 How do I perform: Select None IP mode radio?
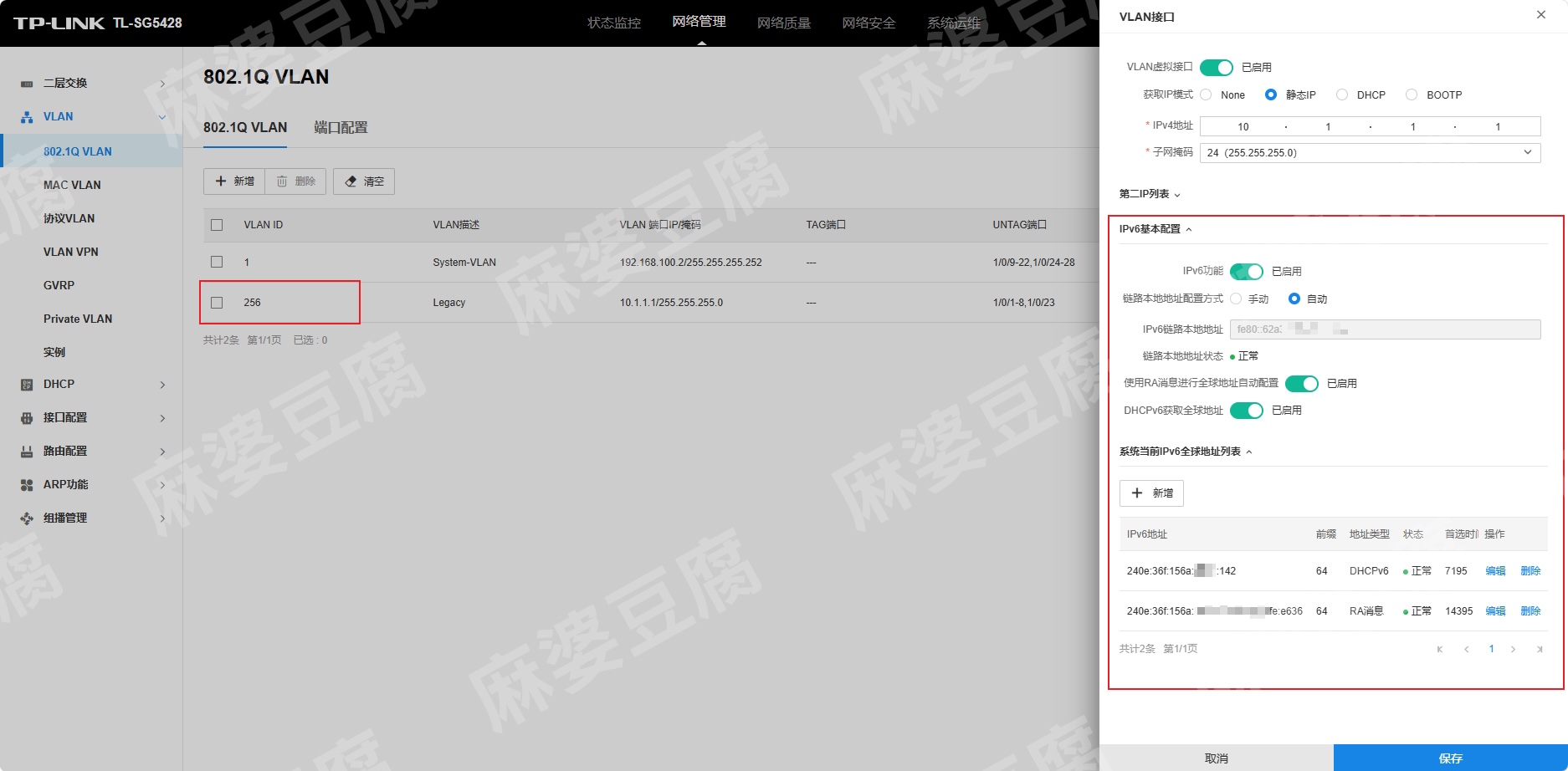click(x=1206, y=95)
